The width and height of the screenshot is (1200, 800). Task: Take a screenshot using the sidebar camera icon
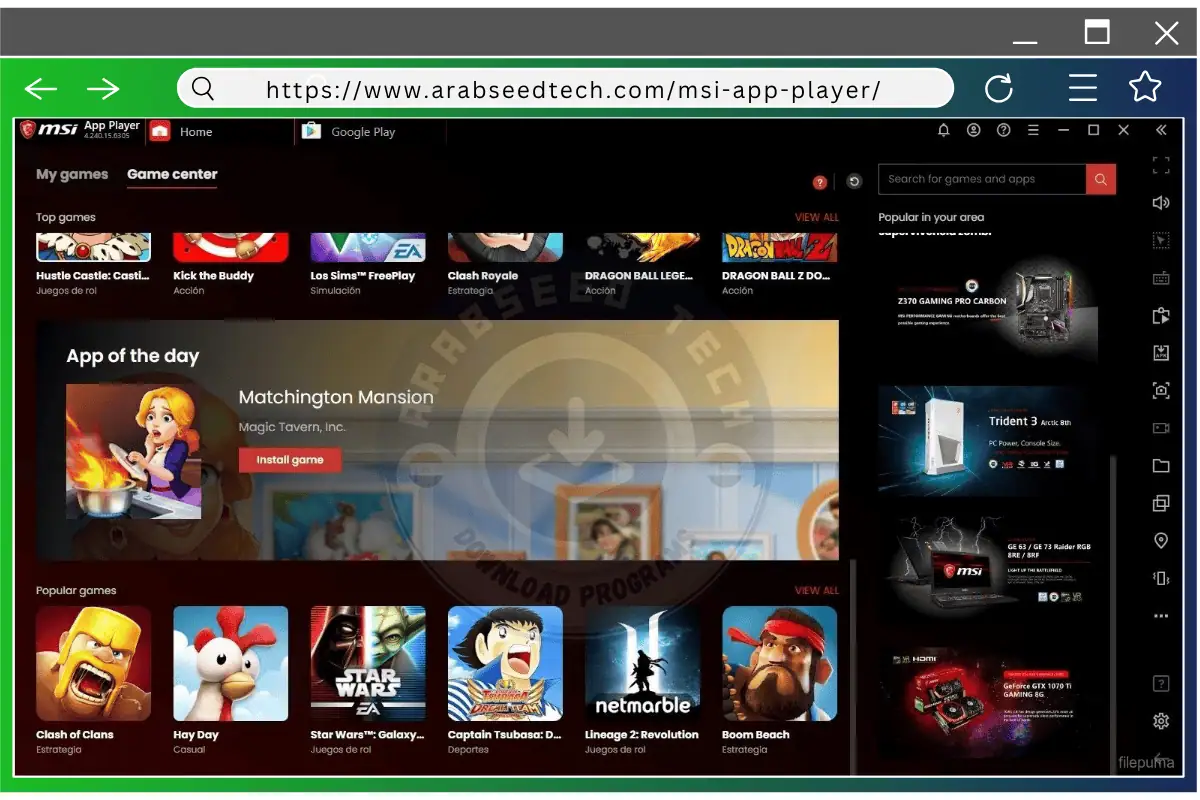coord(1161,390)
